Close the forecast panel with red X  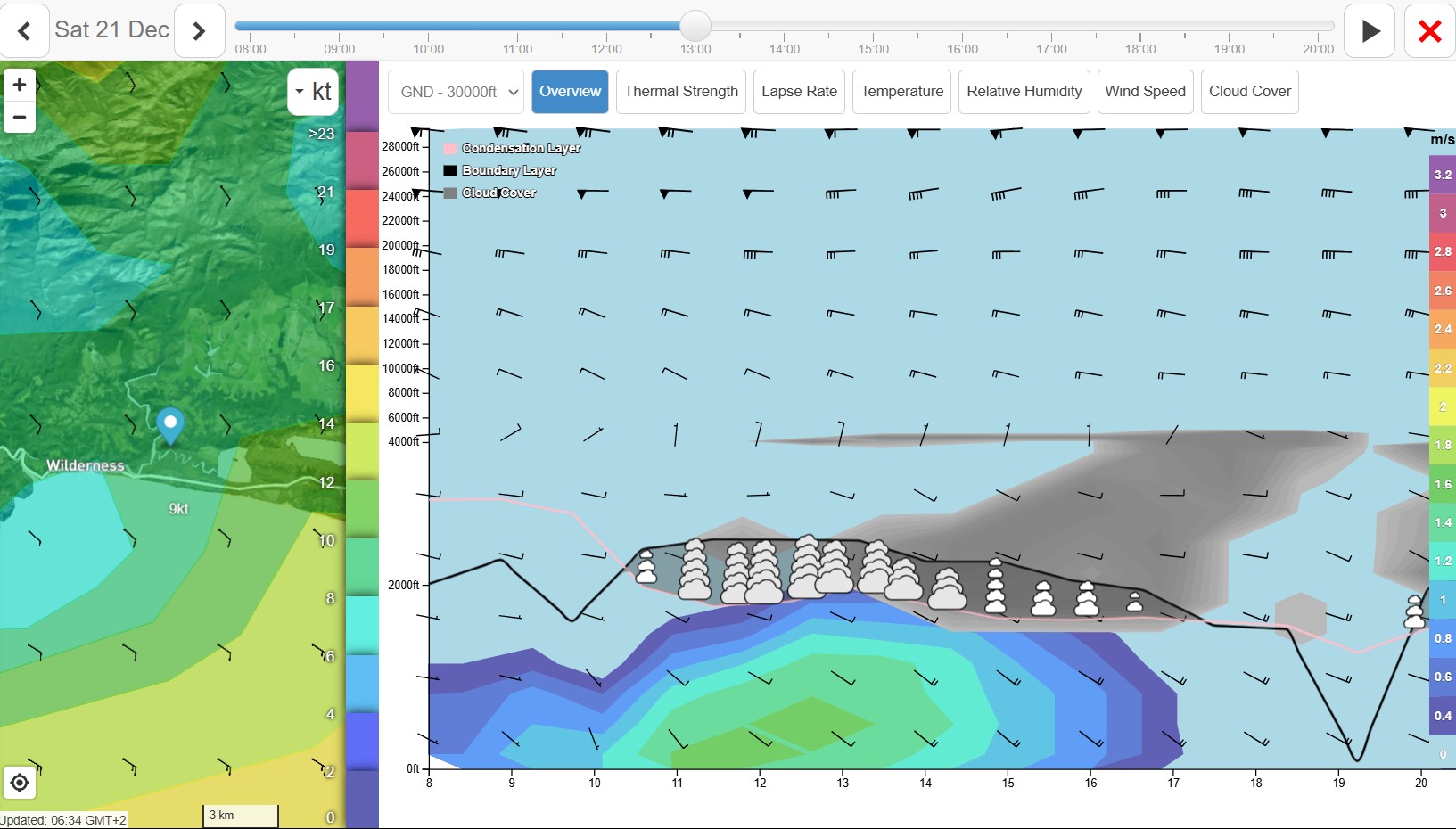[x=1429, y=31]
